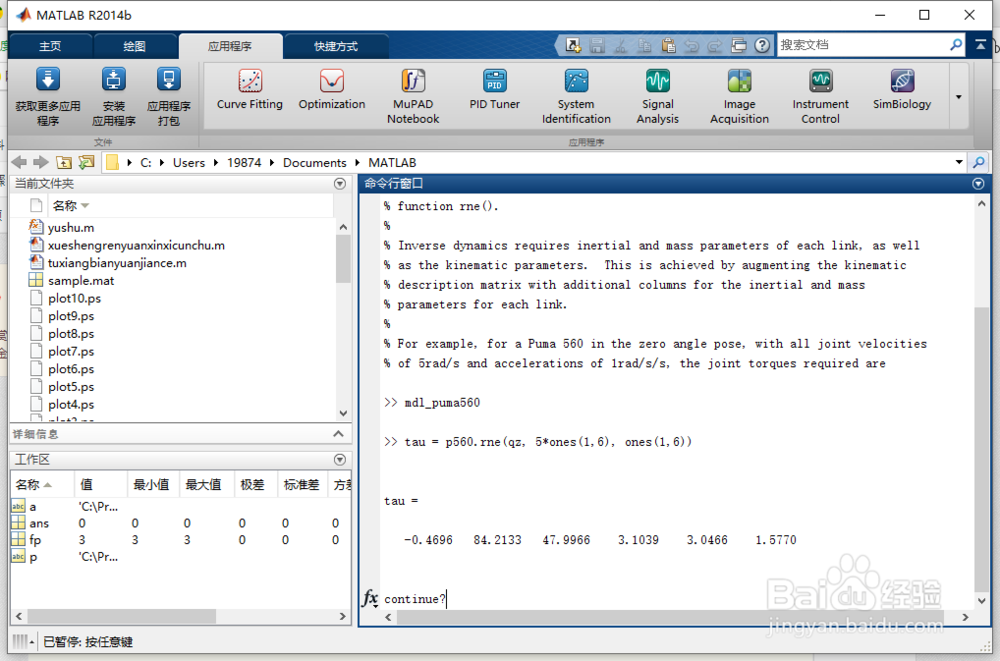Open the System Identification app
This screenshot has width=1000, height=661.
coord(576,96)
